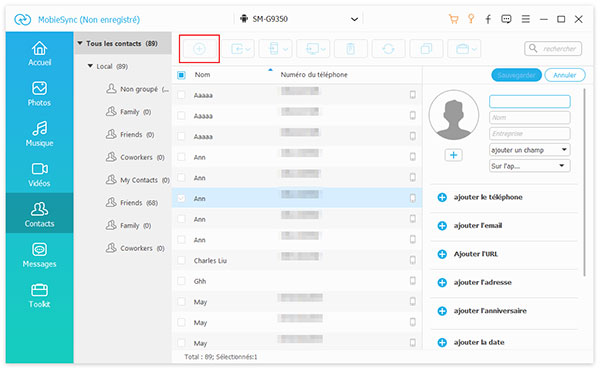Click Ajouter l'URL

476,254
